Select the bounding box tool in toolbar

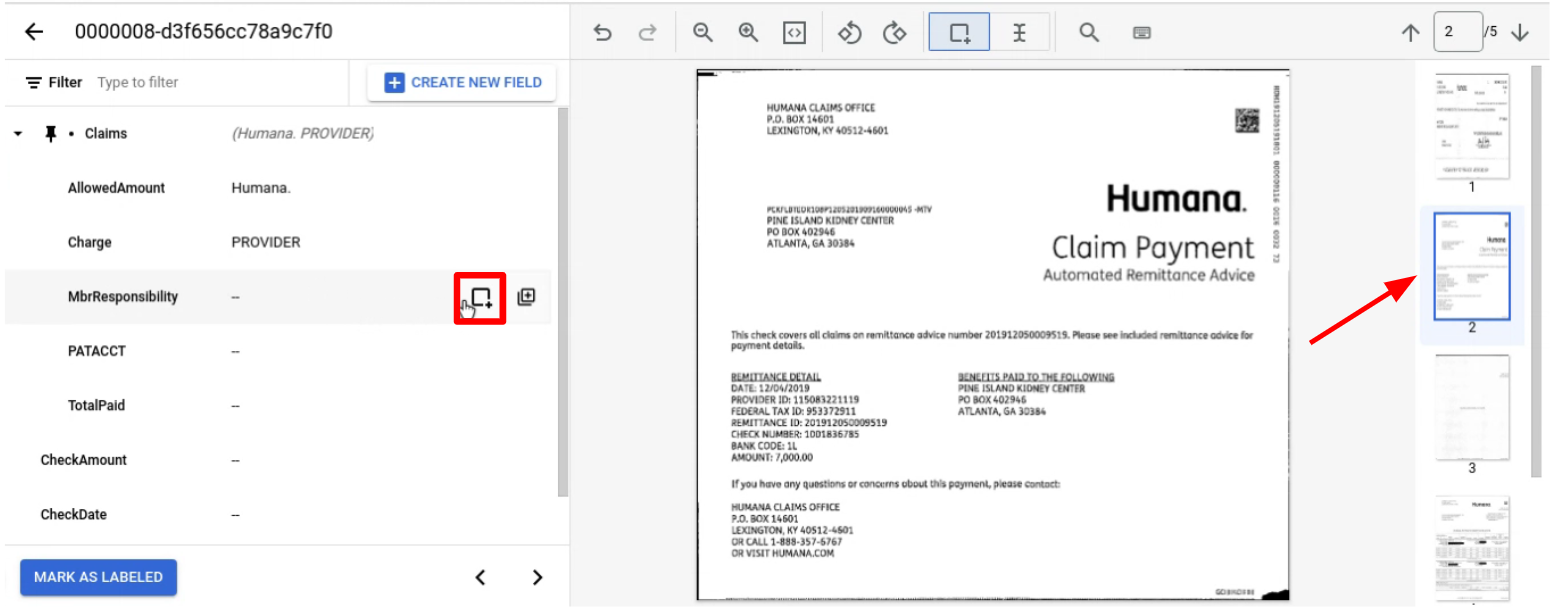(x=960, y=32)
